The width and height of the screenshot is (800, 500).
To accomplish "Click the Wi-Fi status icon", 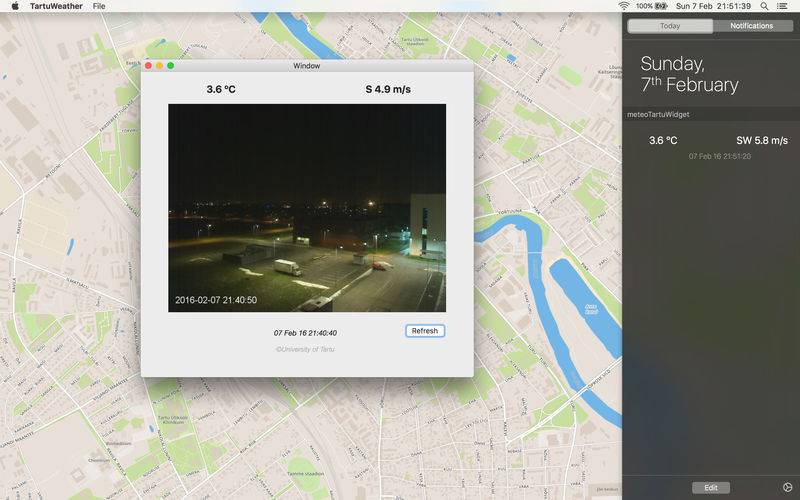I will tap(623, 6).
